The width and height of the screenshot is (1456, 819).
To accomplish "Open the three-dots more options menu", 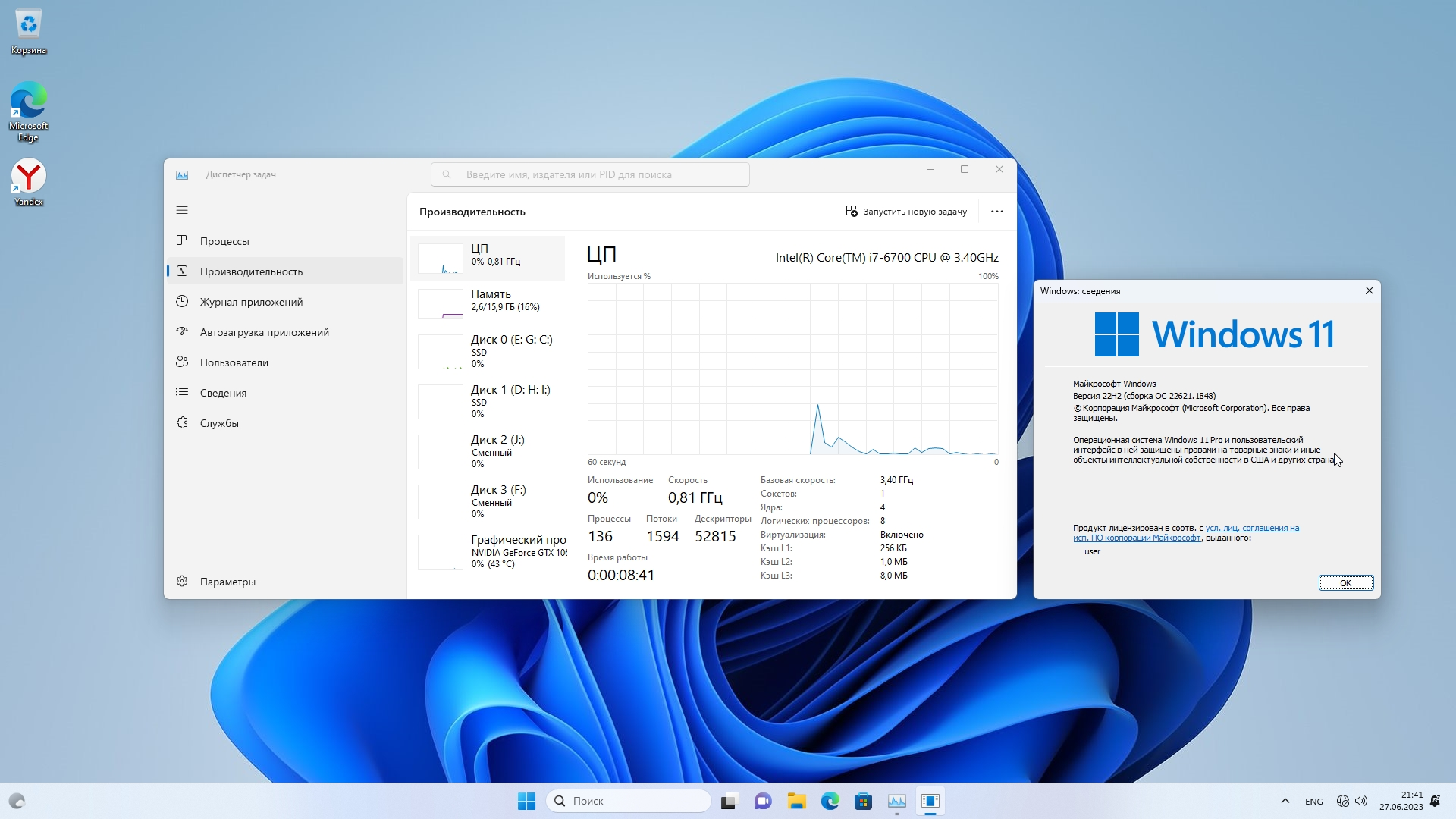I will [x=996, y=212].
